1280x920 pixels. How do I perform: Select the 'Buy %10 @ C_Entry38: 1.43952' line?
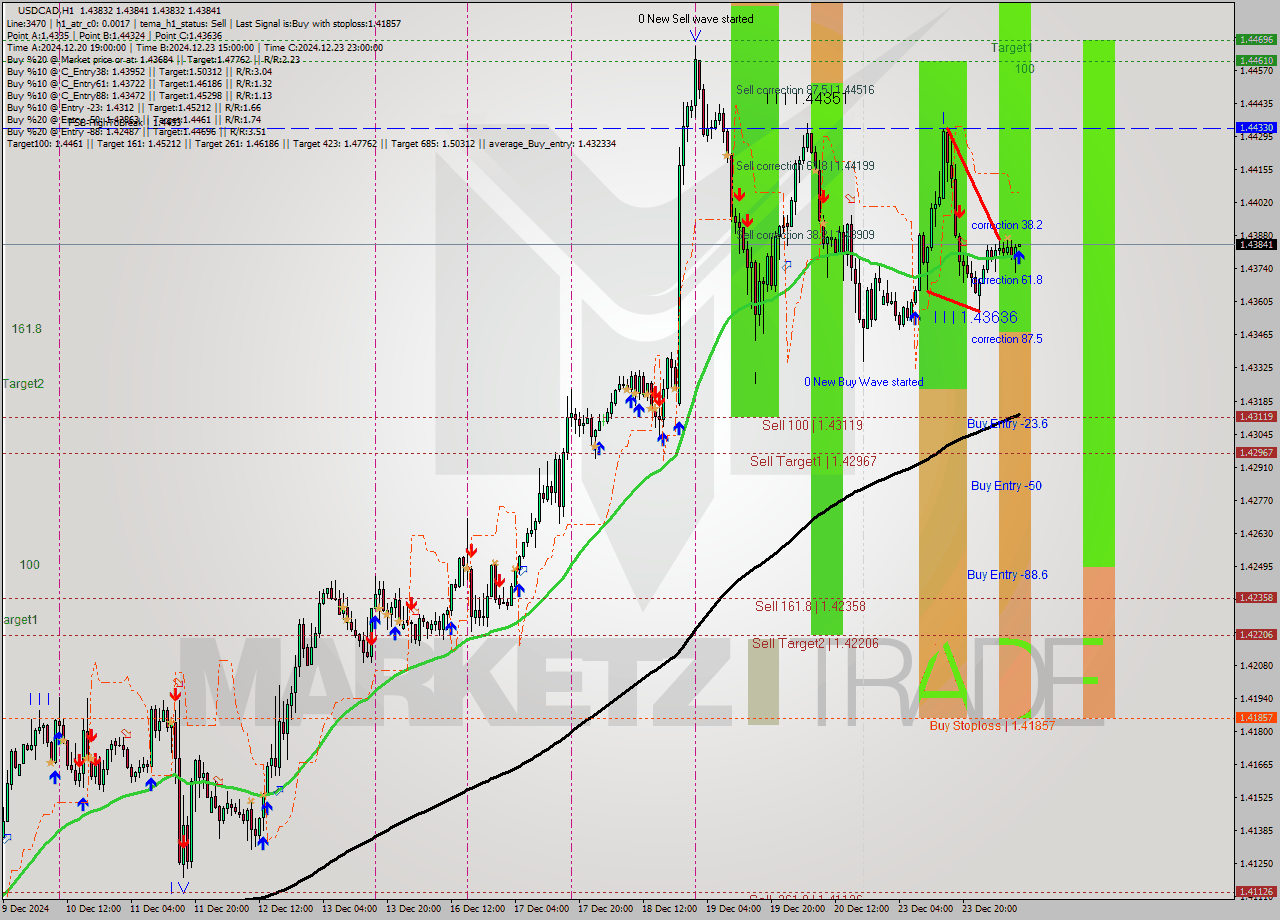point(139,72)
